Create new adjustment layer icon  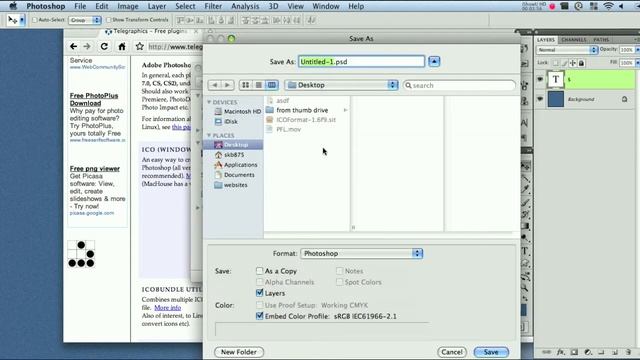(588, 352)
